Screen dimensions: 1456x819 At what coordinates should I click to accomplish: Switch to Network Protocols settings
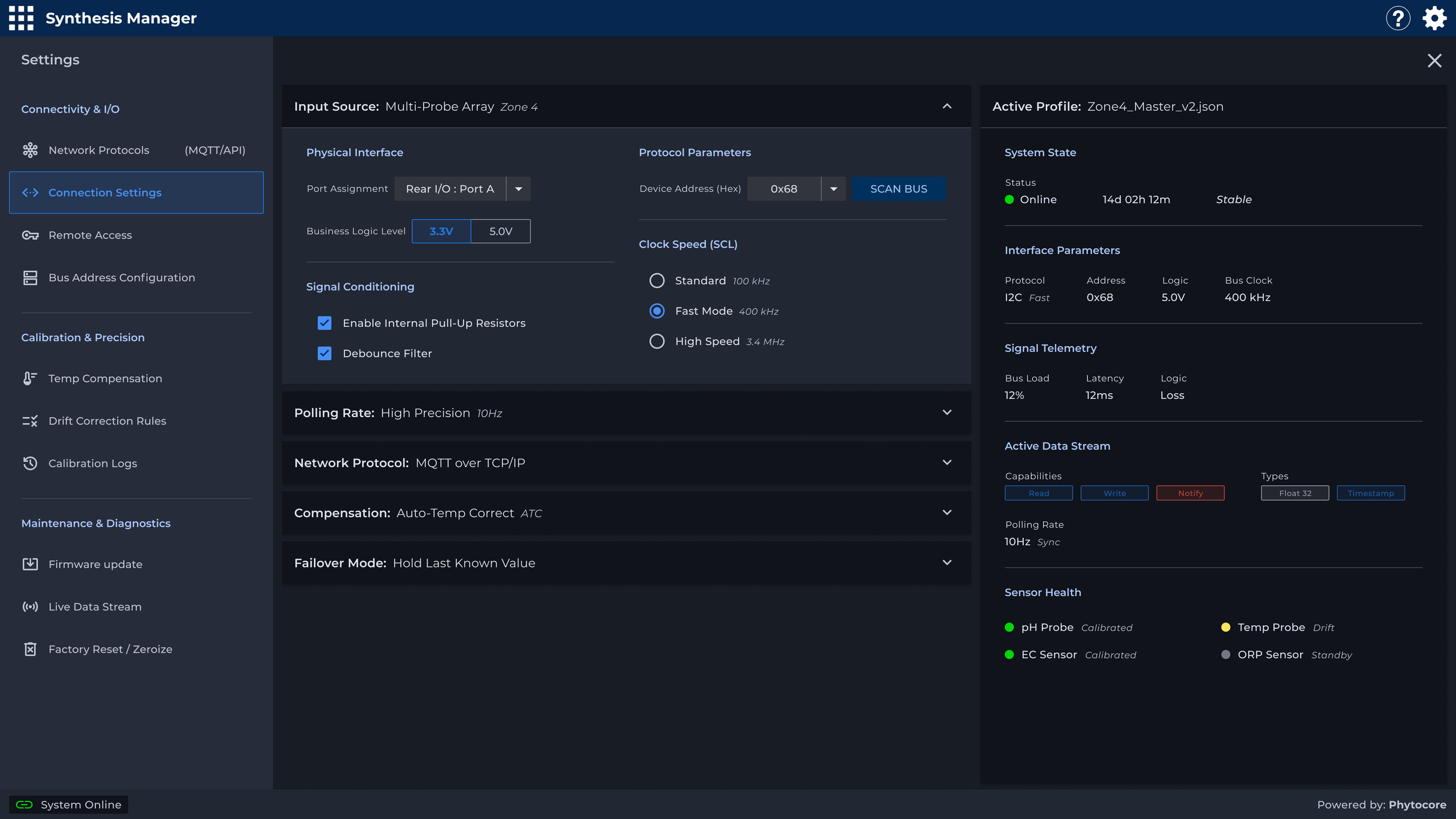pyautogui.click(x=98, y=150)
